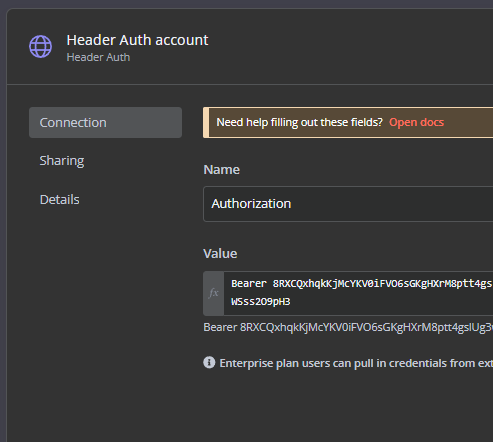493x442 pixels.
Task: Switch to the Details tab
Action: (x=60, y=200)
